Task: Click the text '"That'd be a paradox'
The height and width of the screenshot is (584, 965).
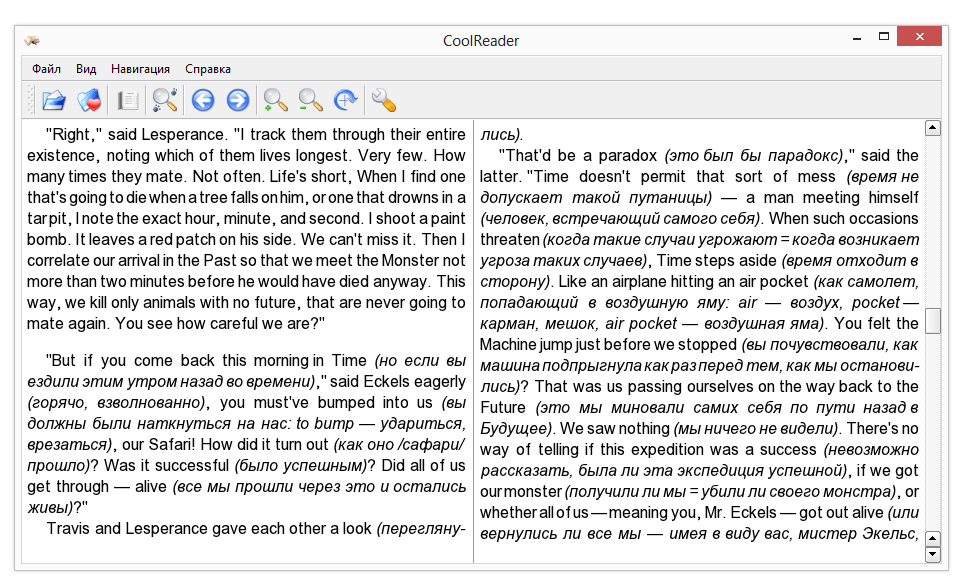Action: click(578, 155)
